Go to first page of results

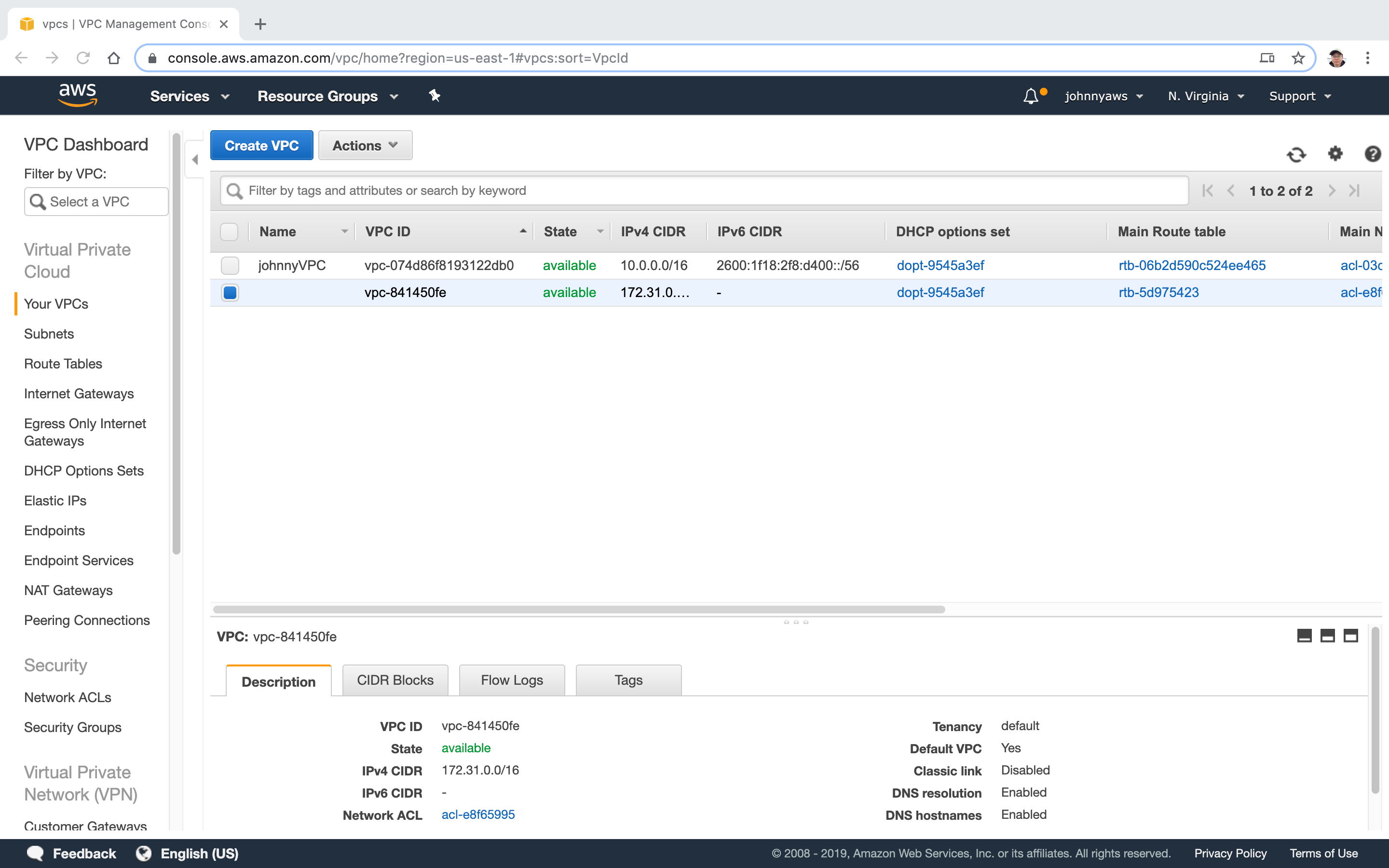(1207, 190)
